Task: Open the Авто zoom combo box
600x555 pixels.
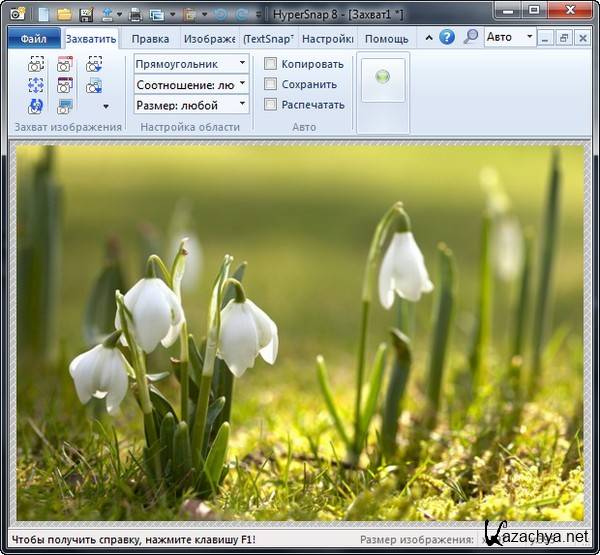Action: coord(510,37)
